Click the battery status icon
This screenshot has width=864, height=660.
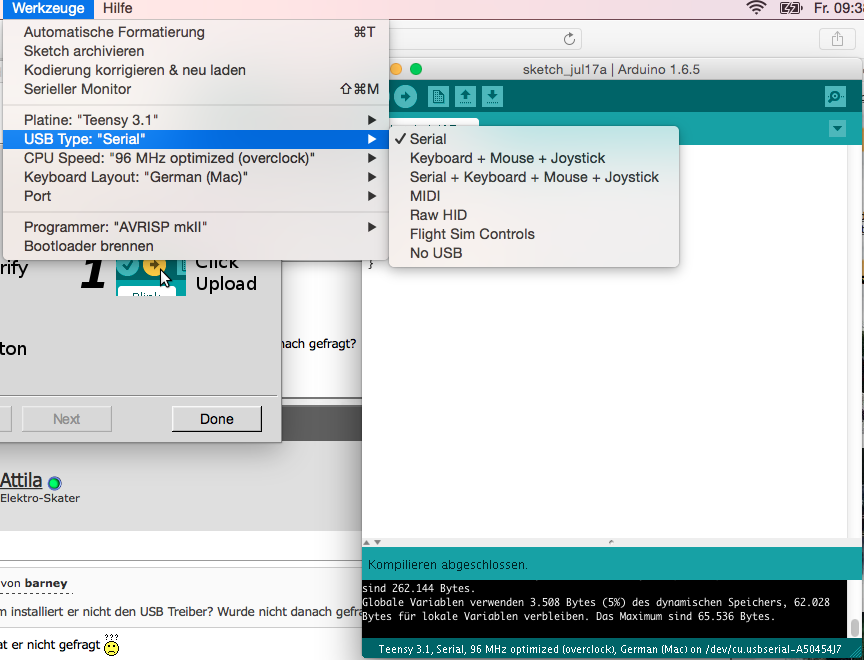[791, 8]
